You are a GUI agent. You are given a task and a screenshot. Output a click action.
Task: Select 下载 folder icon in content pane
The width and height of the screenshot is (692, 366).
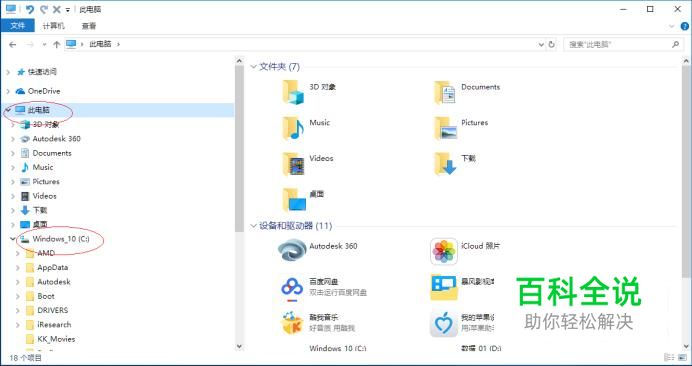[445, 164]
